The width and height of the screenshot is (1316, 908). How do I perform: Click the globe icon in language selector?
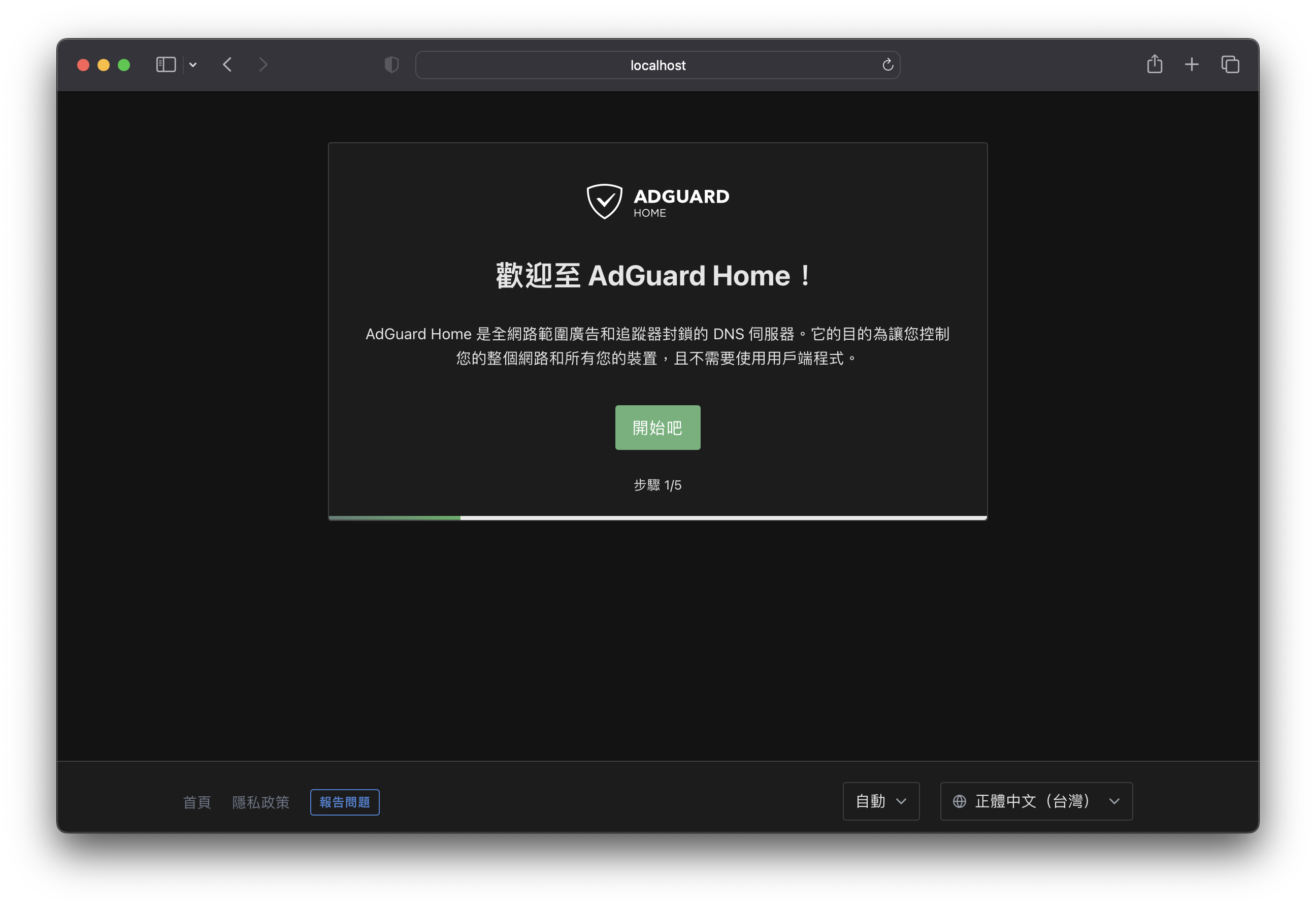[960, 801]
